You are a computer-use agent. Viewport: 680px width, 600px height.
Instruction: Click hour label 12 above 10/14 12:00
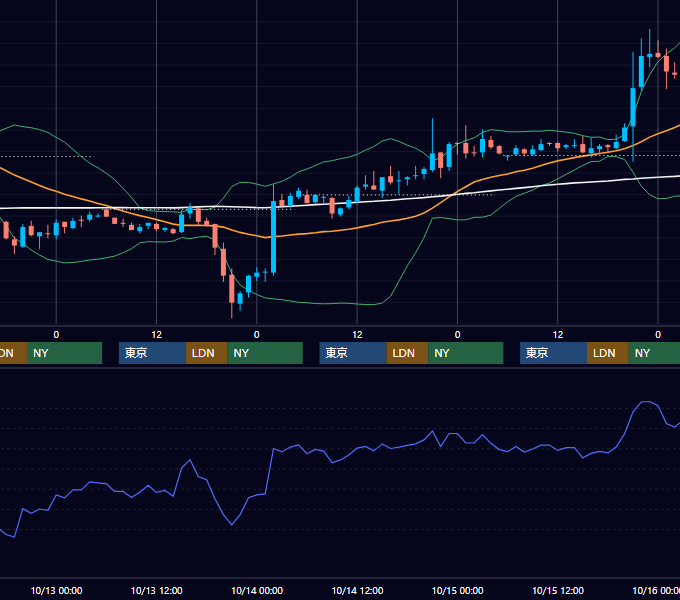(x=357, y=335)
